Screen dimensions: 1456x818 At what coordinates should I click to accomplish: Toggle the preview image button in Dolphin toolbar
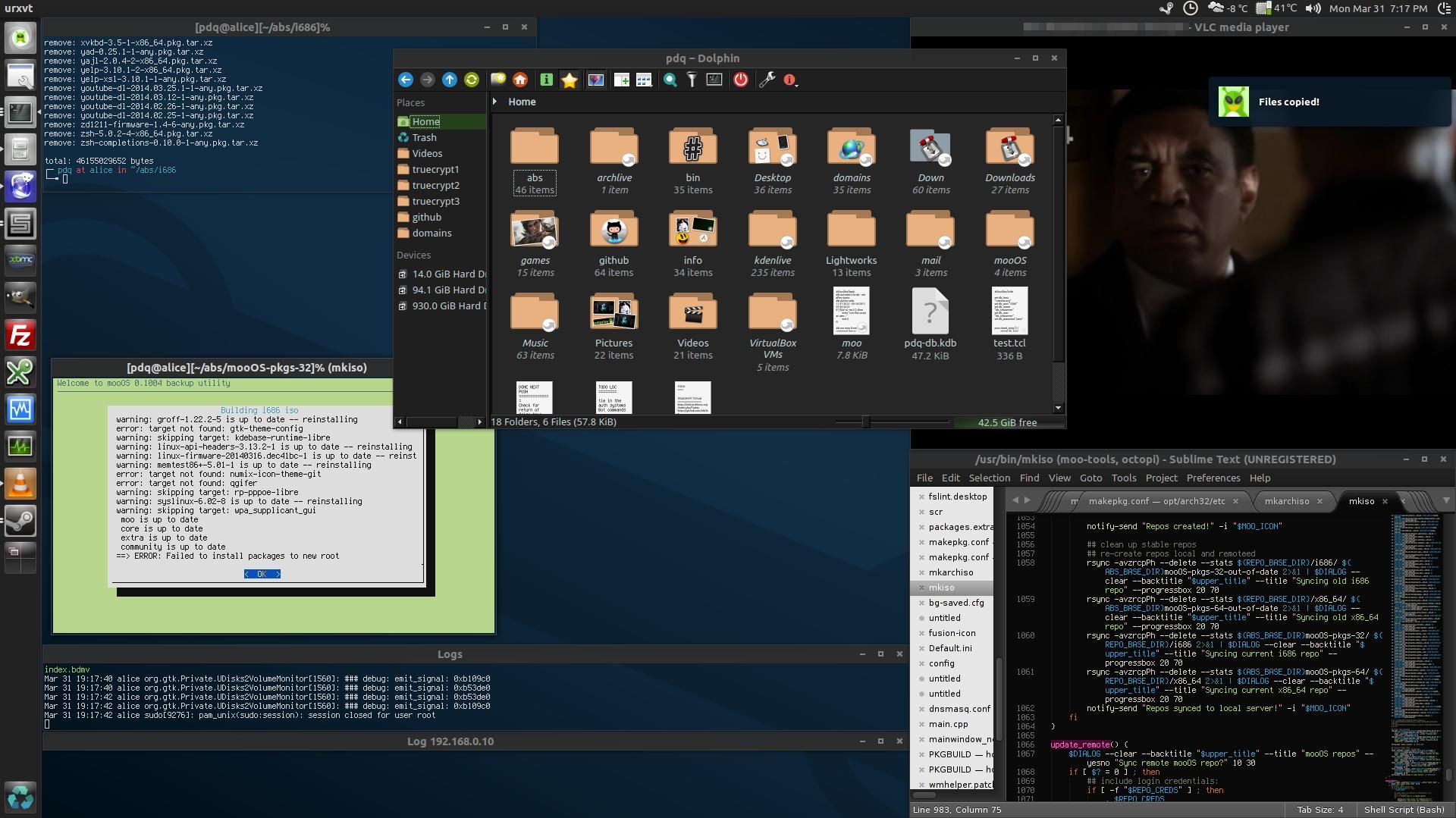click(x=596, y=80)
